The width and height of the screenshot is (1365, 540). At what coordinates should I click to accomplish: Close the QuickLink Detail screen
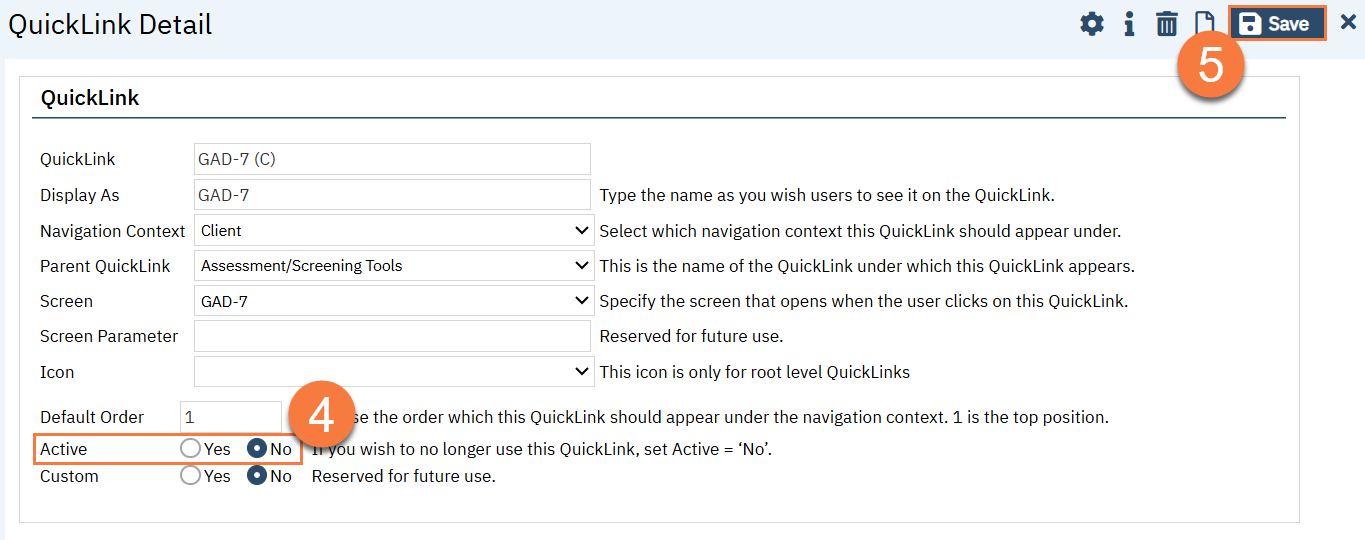(x=1348, y=23)
